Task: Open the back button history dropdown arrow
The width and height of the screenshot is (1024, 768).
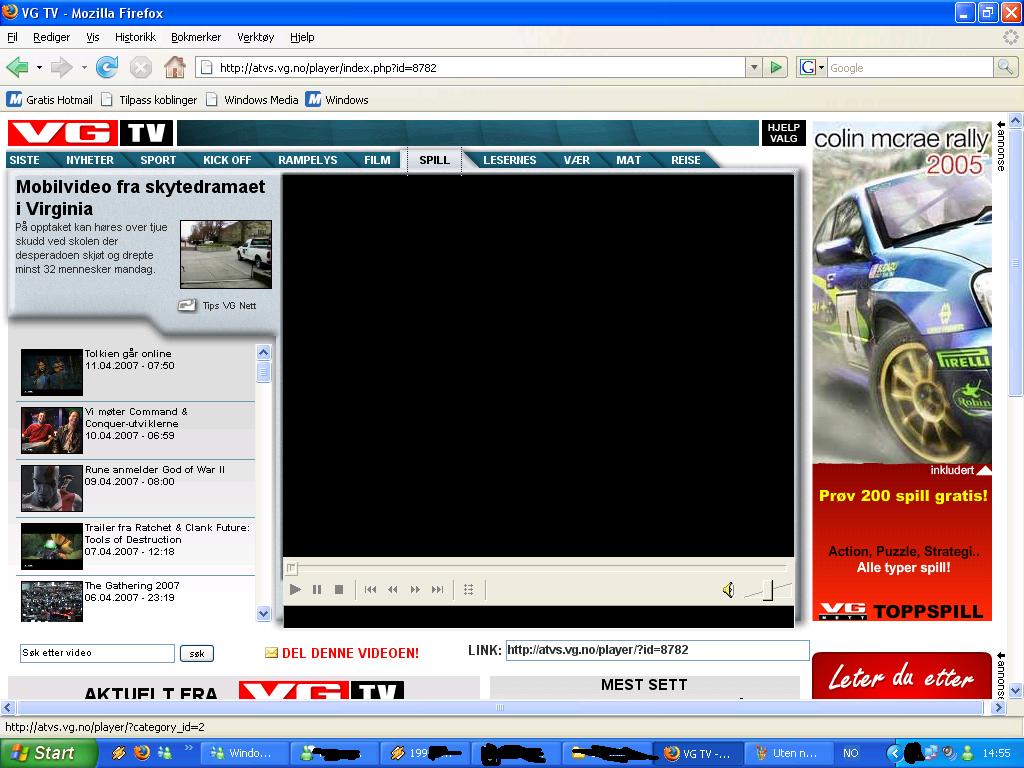Action: point(39,67)
